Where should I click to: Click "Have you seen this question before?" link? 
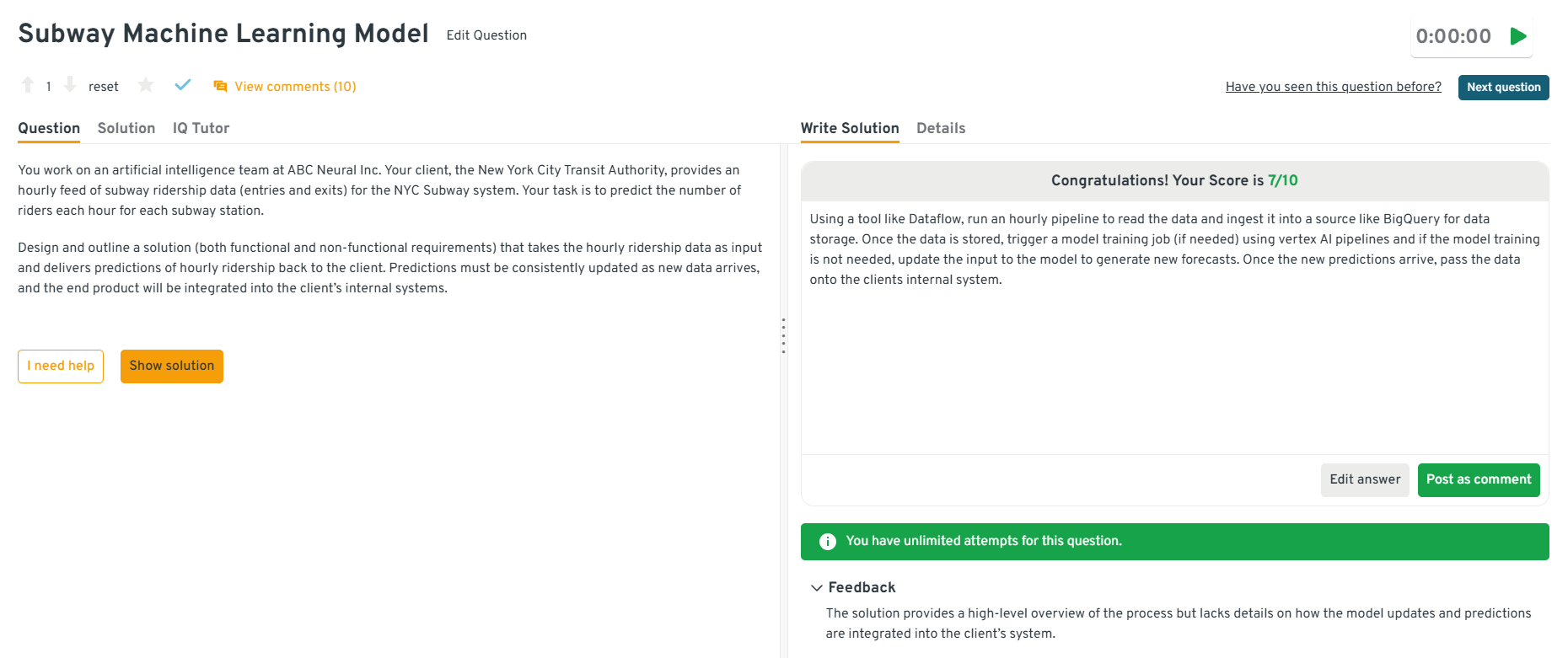(x=1333, y=87)
